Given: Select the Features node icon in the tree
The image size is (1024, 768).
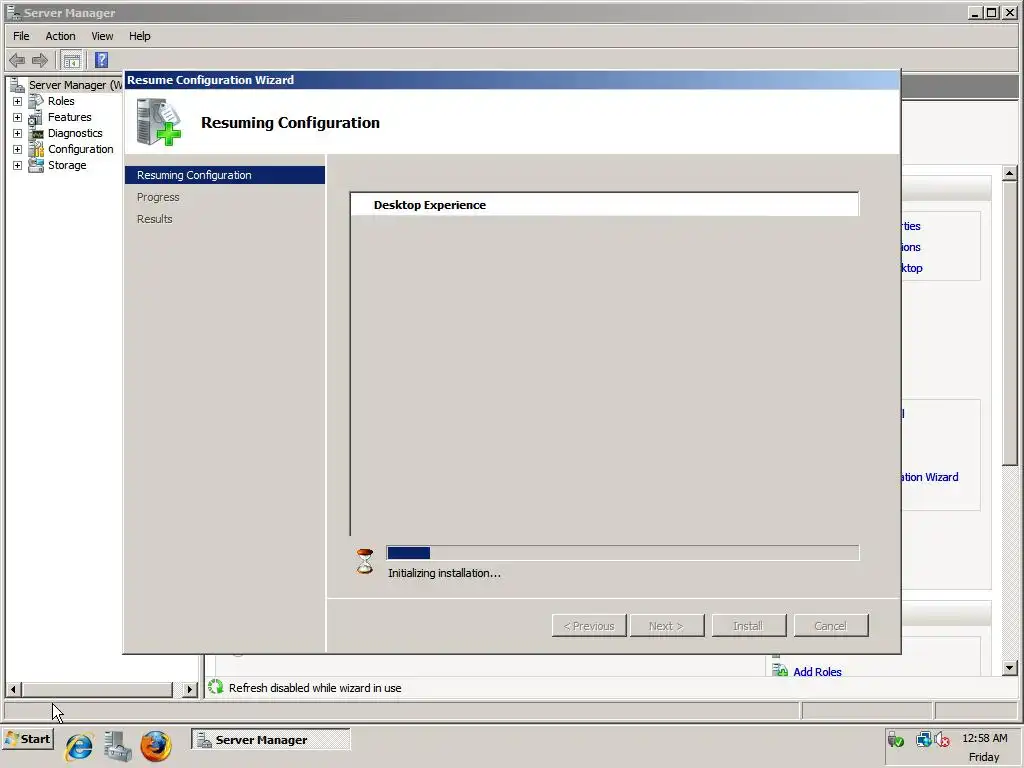Looking at the screenshot, I should click(x=36, y=118).
